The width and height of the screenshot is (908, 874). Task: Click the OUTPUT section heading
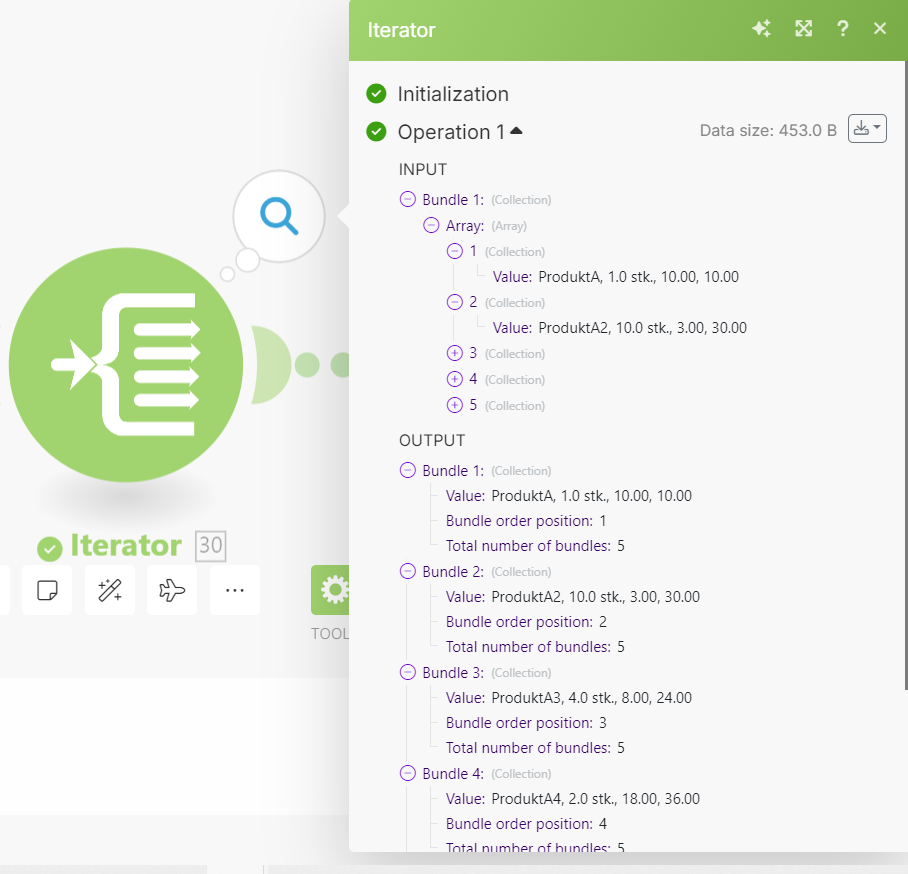point(432,441)
